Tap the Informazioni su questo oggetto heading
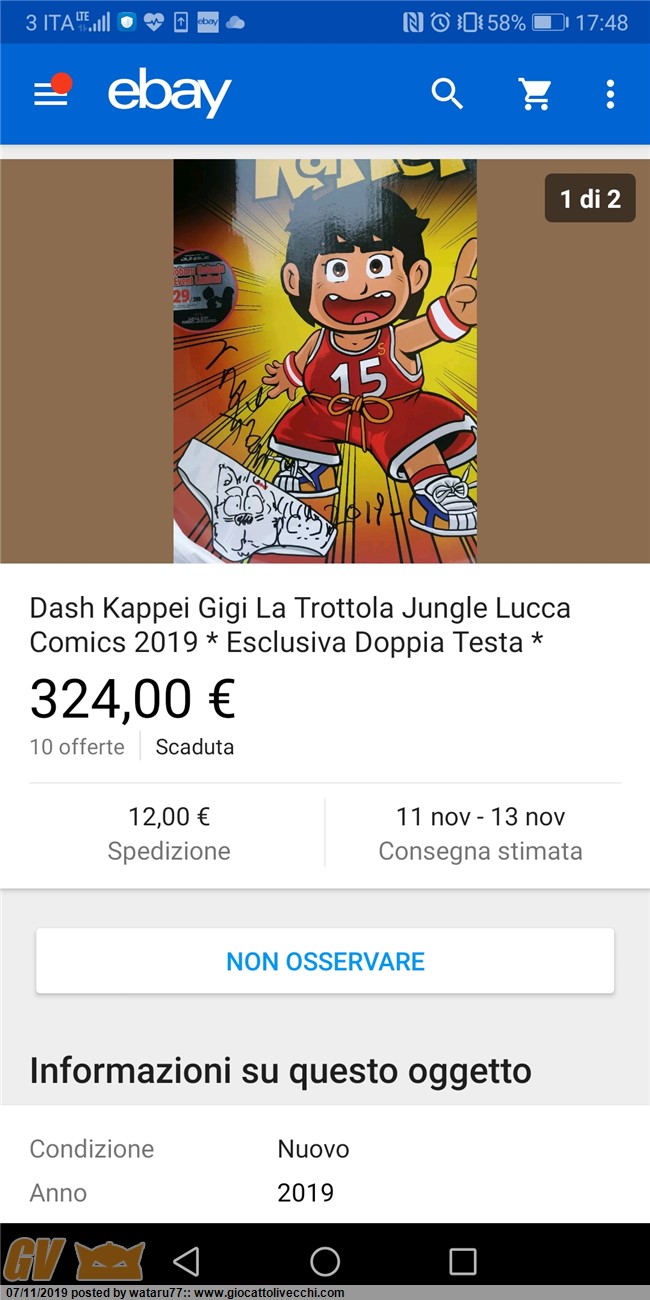 point(280,1071)
